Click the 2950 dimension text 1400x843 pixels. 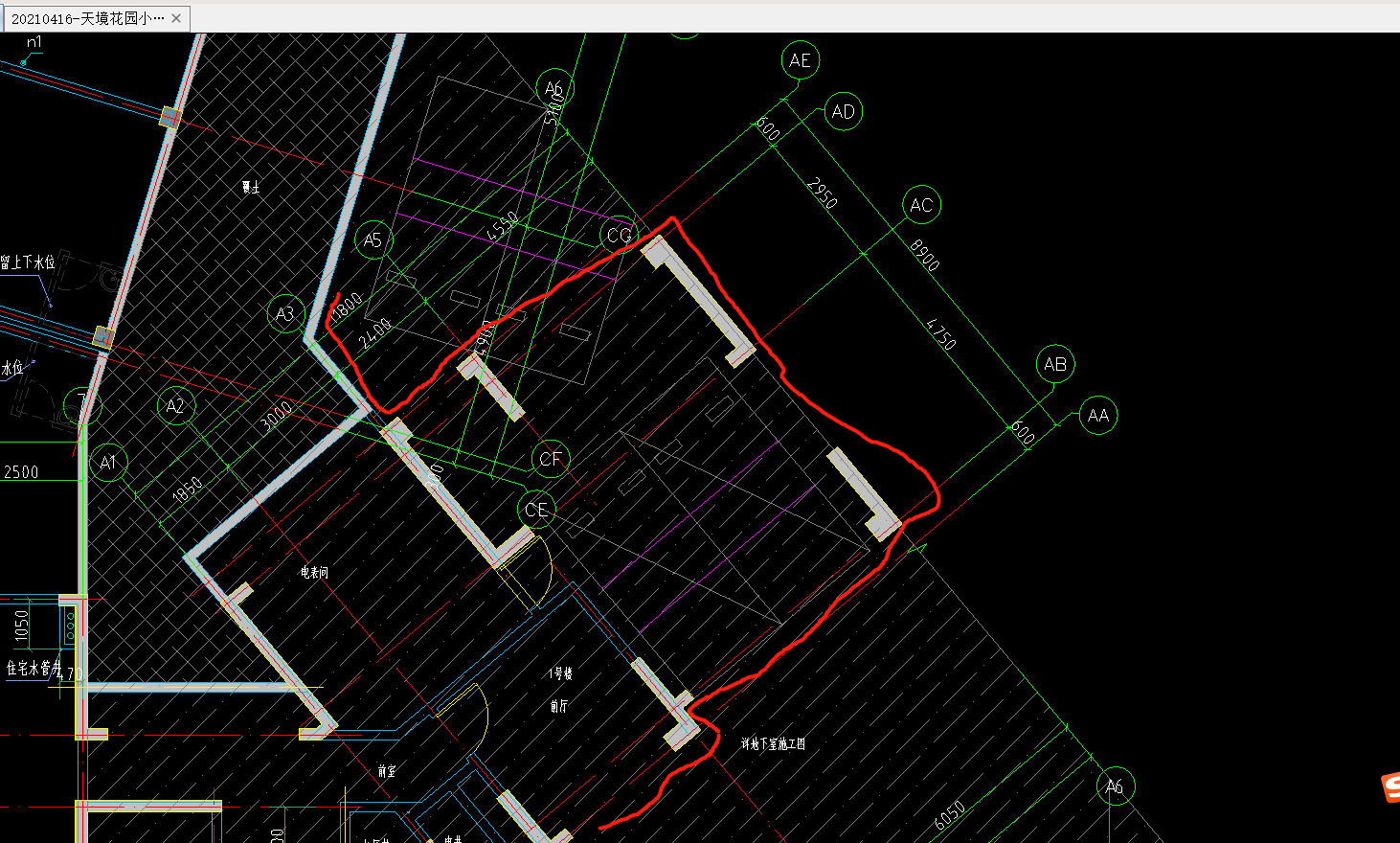coord(822,193)
